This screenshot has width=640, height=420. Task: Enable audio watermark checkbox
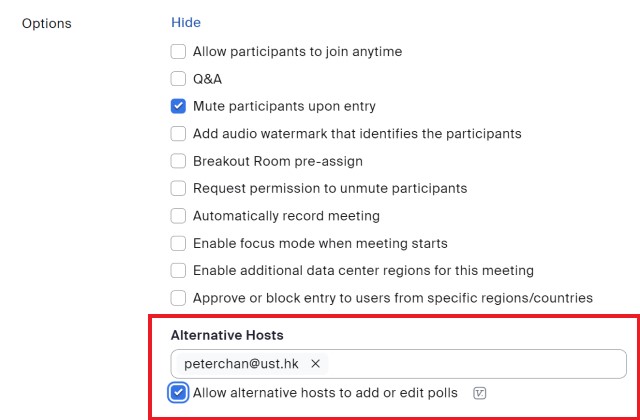pos(178,133)
